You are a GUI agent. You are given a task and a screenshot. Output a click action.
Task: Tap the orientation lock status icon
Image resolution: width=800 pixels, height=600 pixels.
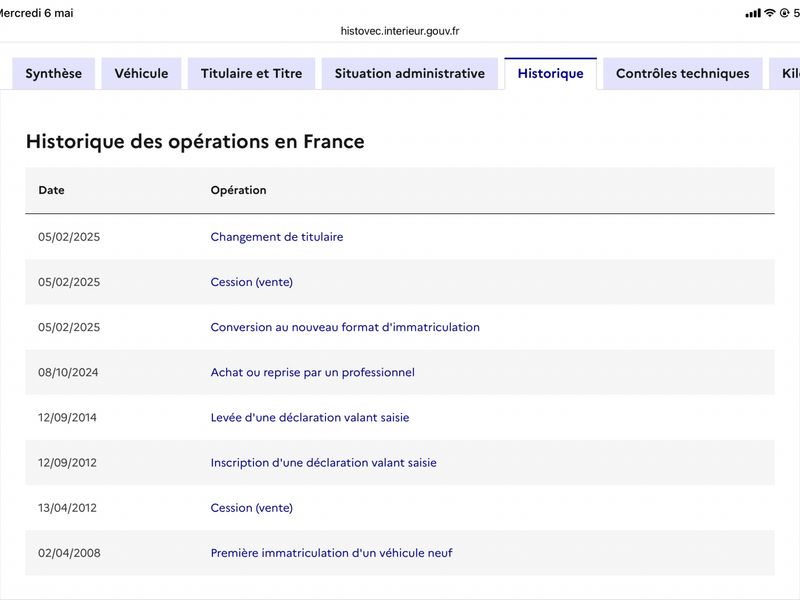(785, 13)
